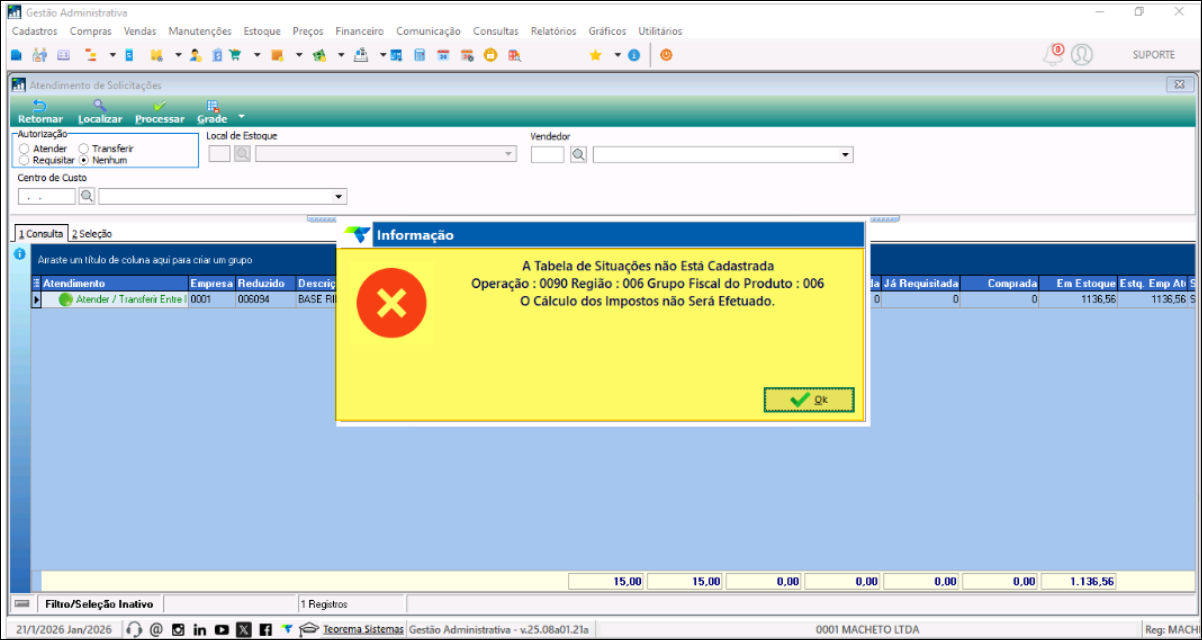Click the Ok button in the dialog

pos(809,400)
